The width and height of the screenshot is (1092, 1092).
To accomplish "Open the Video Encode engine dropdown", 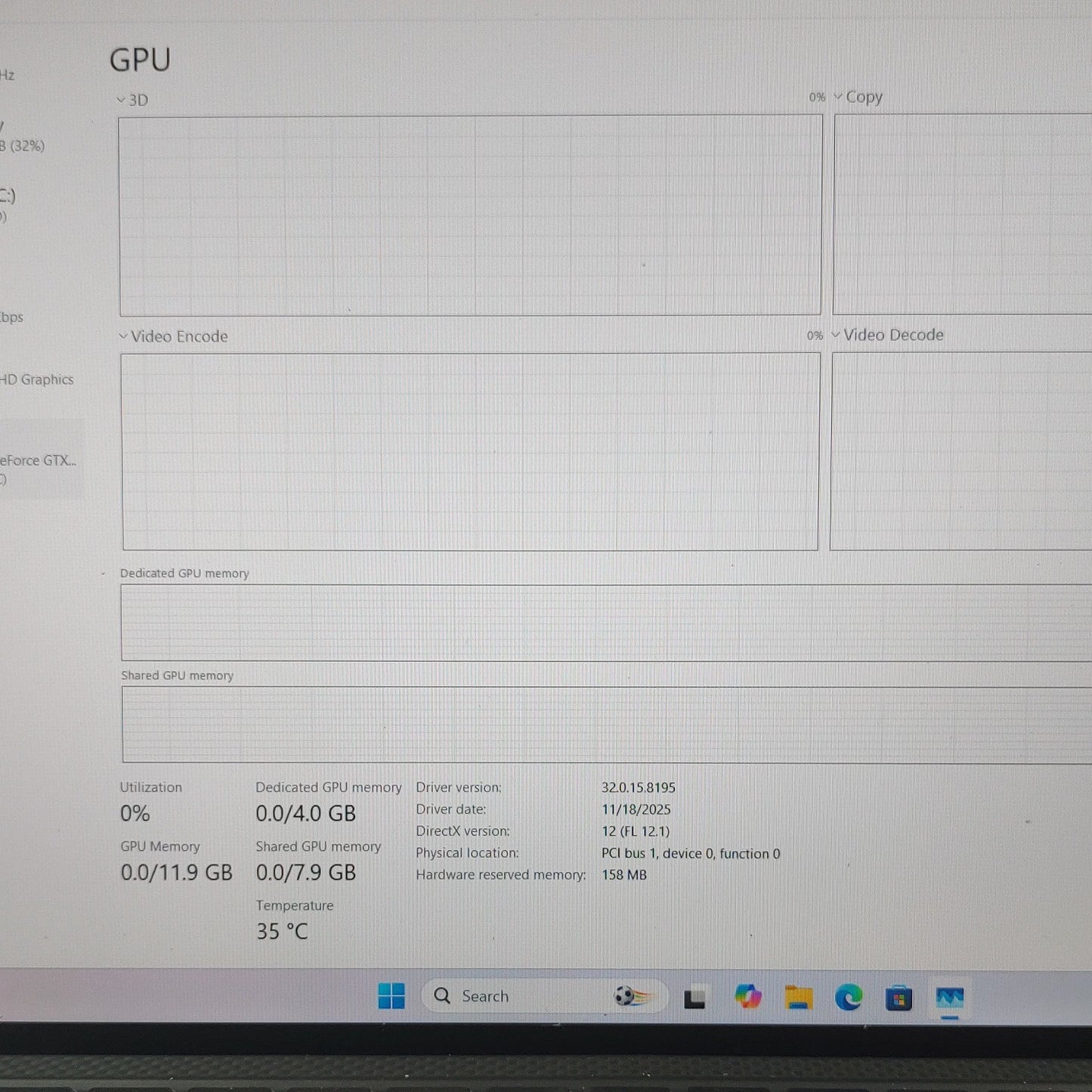I will click(173, 336).
